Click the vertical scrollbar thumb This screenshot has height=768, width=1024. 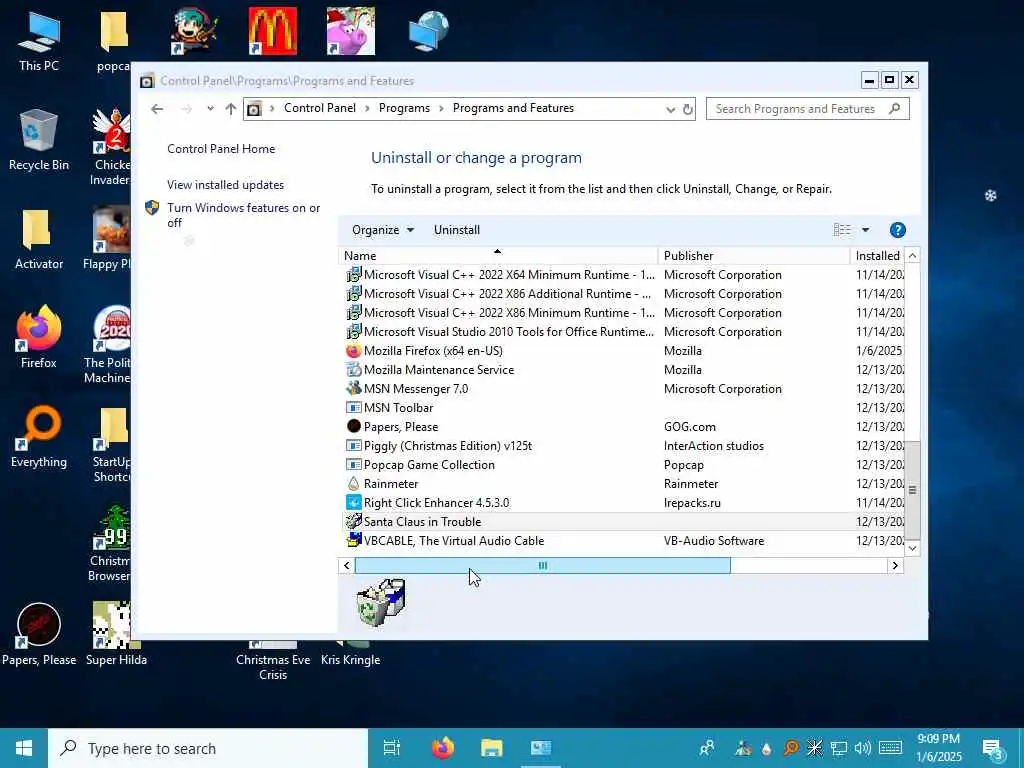pyautogui.click(x=912, y=490)
